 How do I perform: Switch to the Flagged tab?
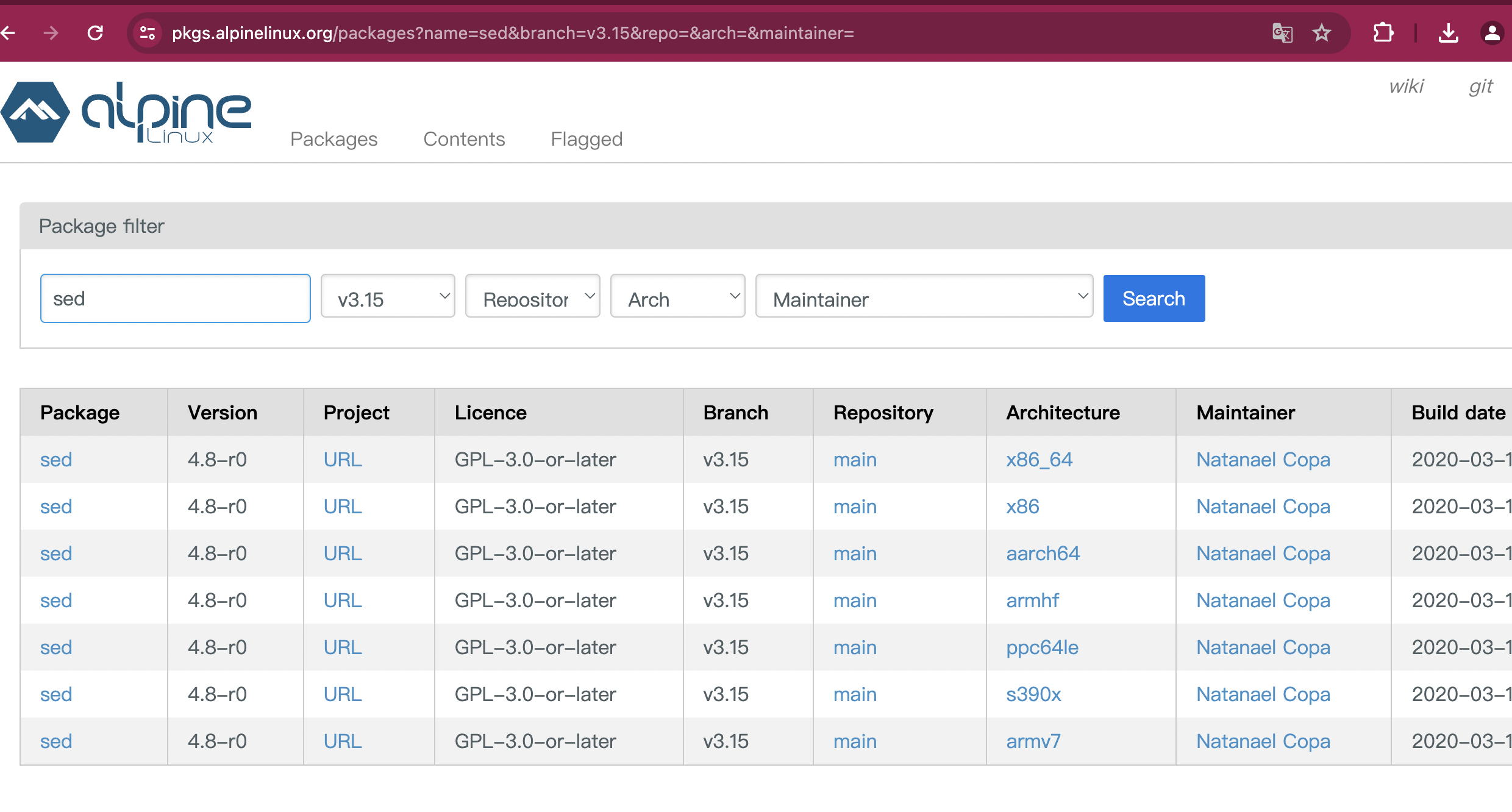(586, 138)
